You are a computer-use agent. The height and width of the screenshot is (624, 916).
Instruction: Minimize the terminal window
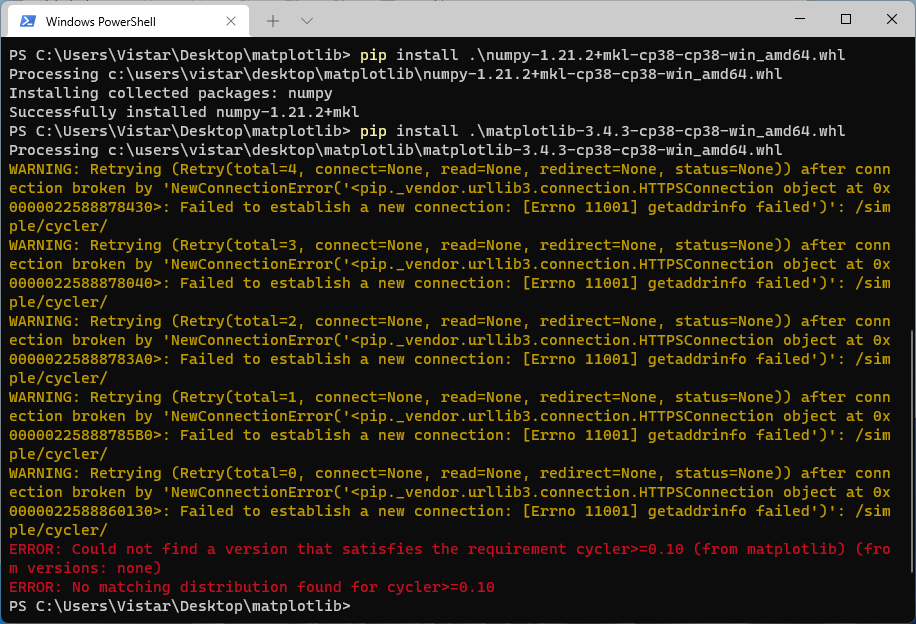pos(800,19)
